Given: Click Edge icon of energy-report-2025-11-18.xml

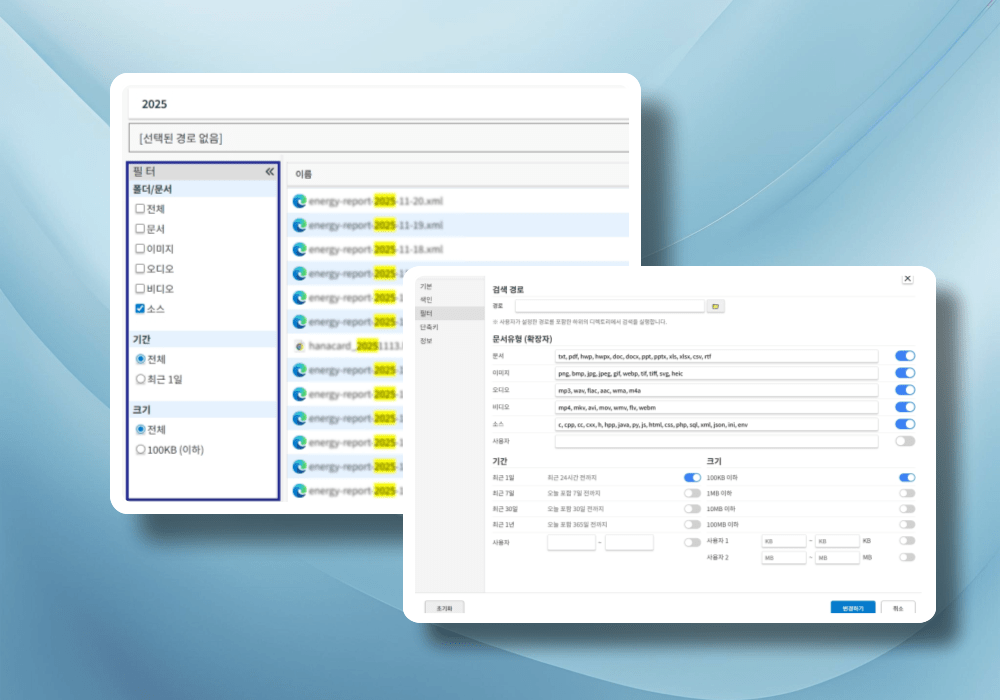Looking at the screenshot, I should 299,249.
